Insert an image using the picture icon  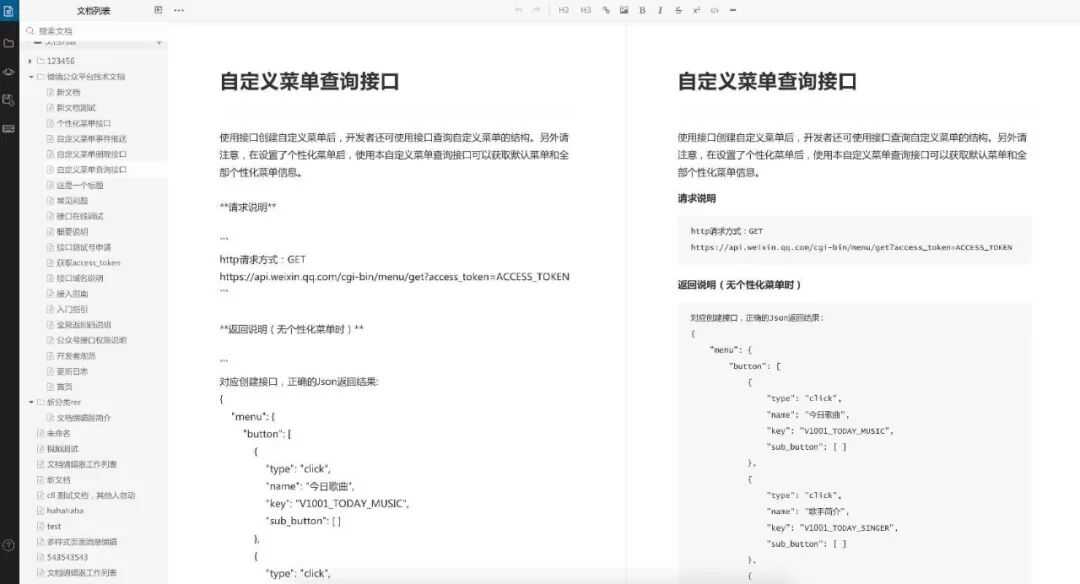(x=624, y=10)
